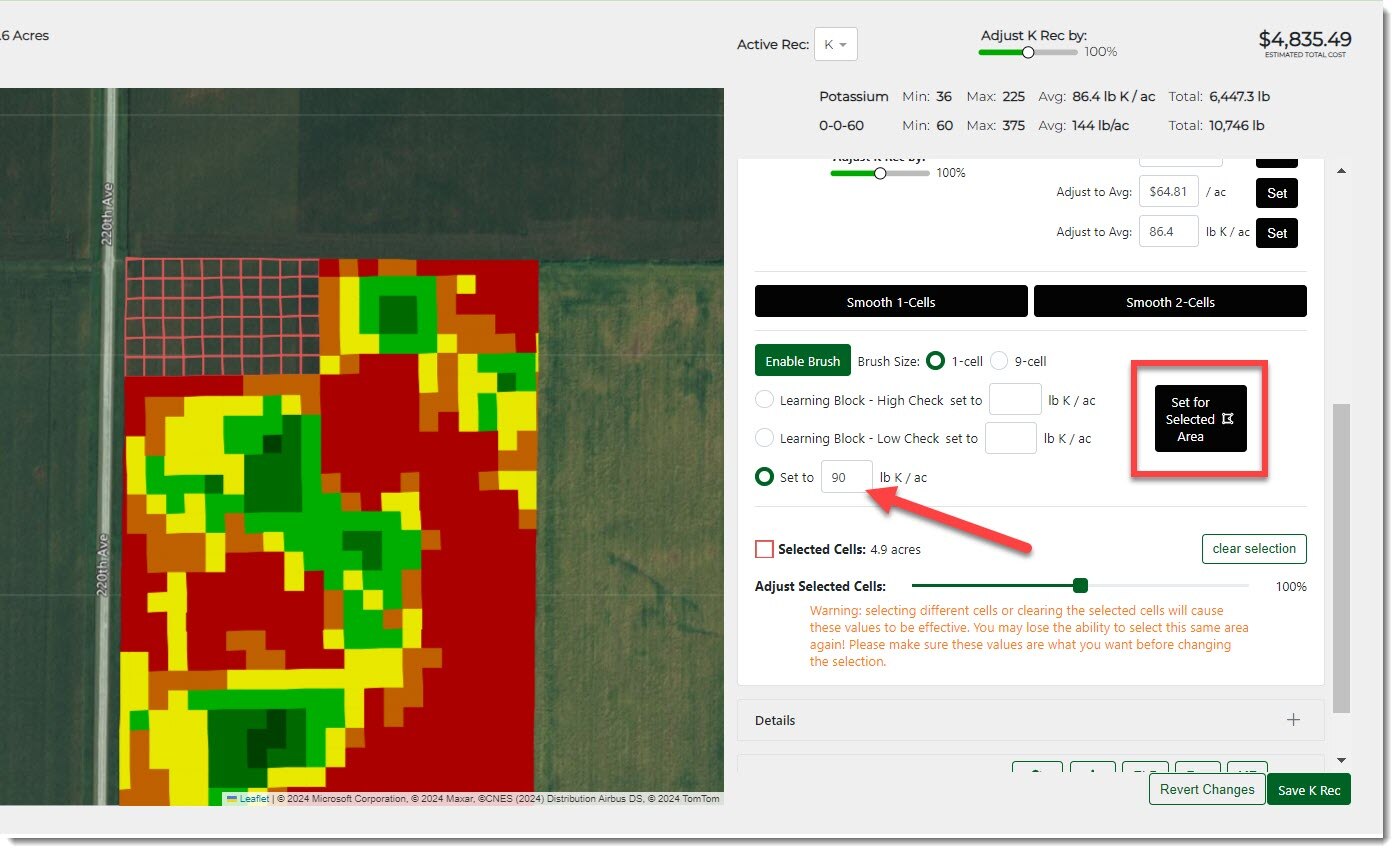This screenshot has width=1398, height=853.
Task: Click Smooth 1-Cells button
Action: pyautogui.click(x=890, y=302)
